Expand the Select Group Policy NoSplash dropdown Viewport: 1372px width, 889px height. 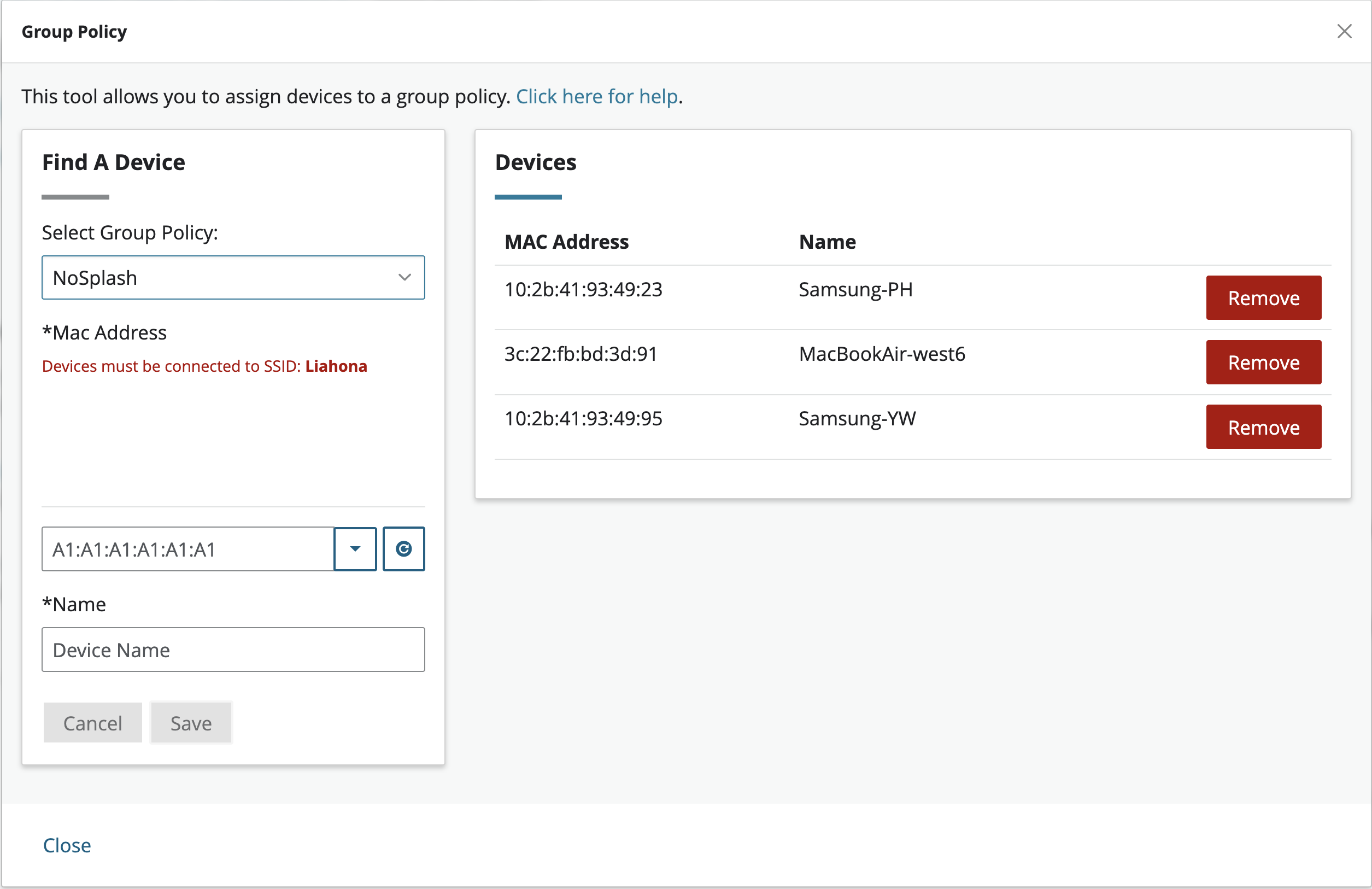tap(233, 278)
